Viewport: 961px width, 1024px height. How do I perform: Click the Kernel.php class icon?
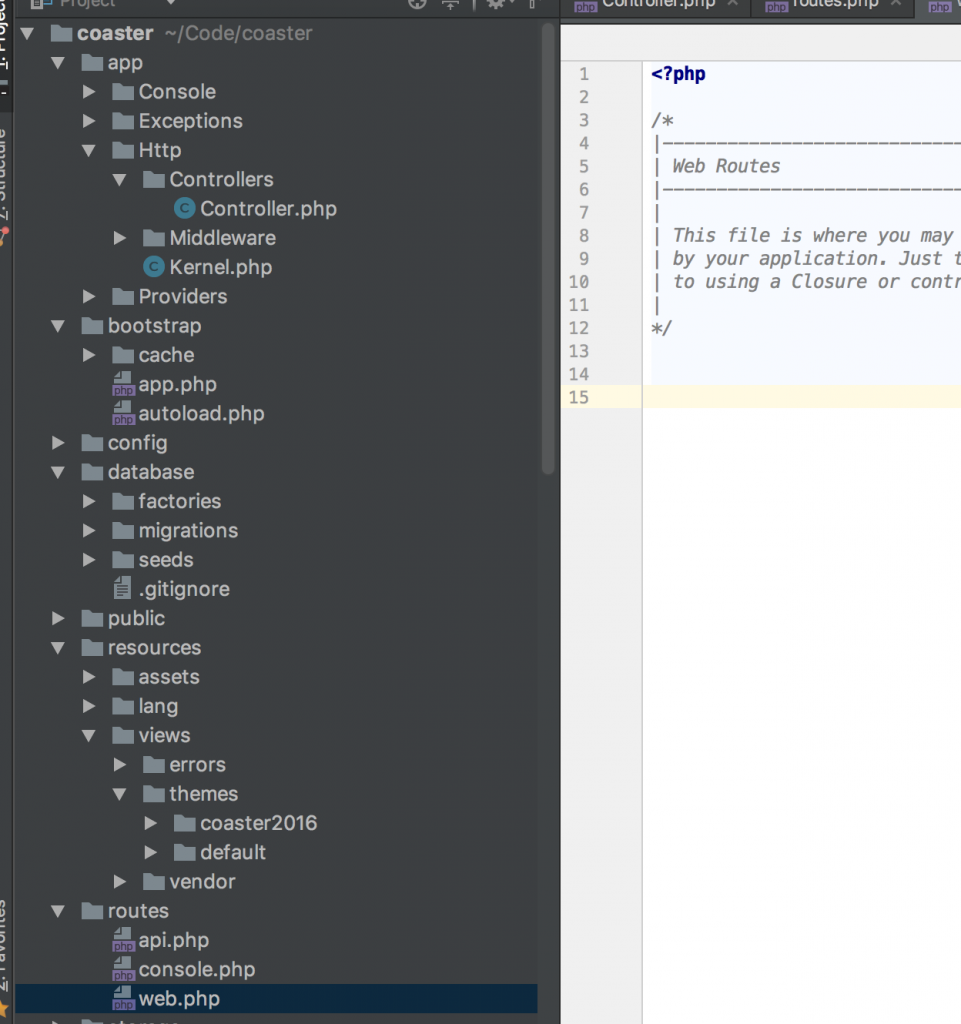(x=153, y=267)
